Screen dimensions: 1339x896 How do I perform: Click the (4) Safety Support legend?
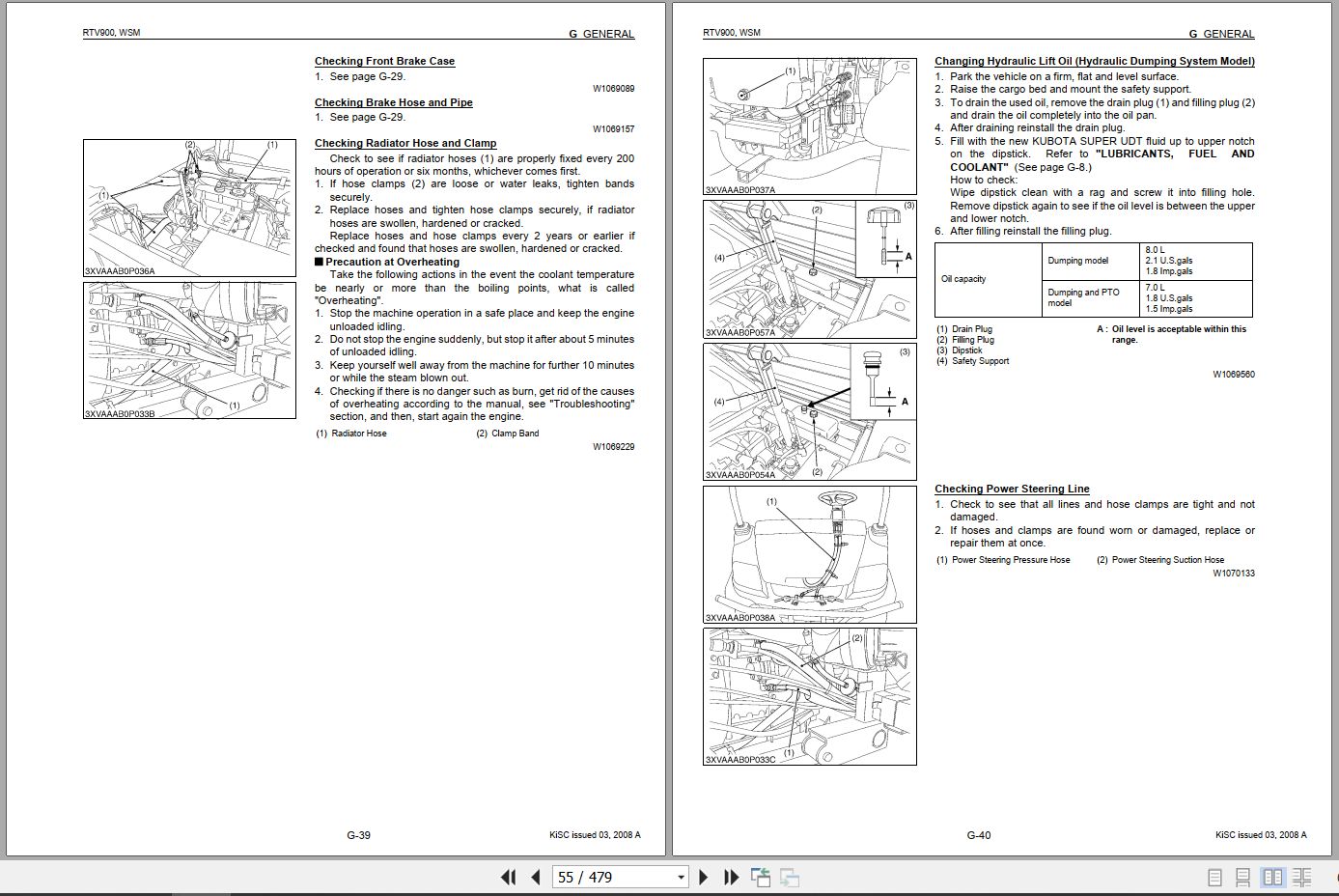point(973,361)
